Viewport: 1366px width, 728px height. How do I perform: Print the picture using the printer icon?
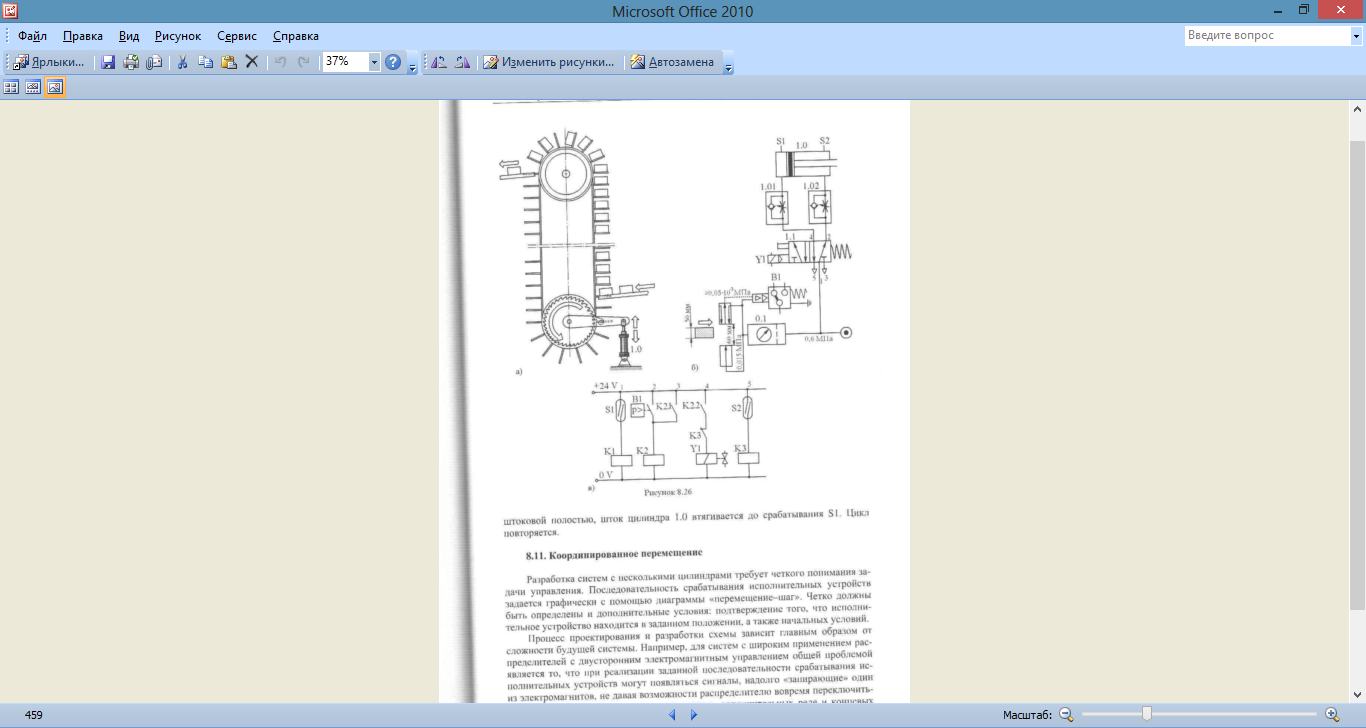pyautogui.click(x=131, y=62)
